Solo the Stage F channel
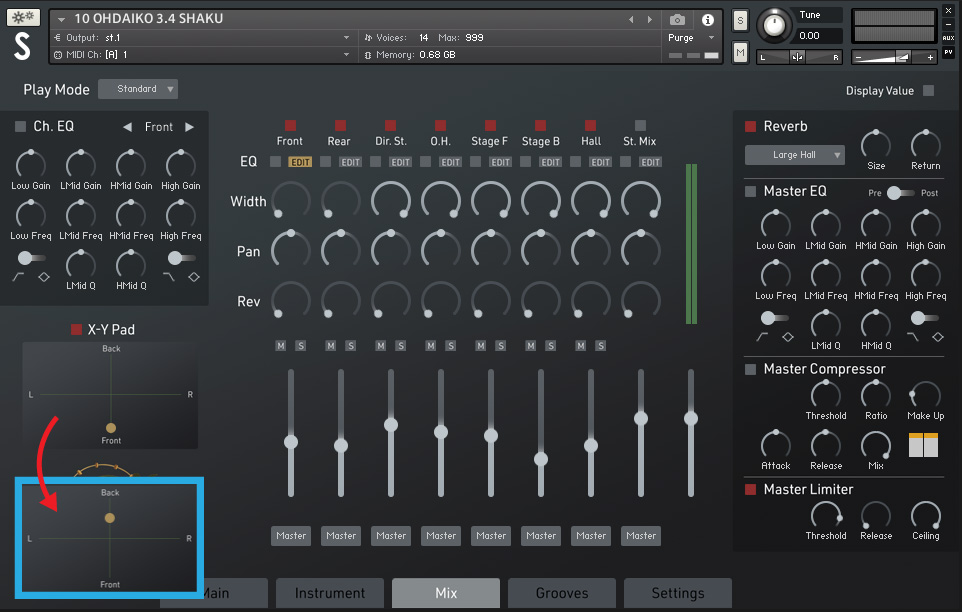 point(501,346)
